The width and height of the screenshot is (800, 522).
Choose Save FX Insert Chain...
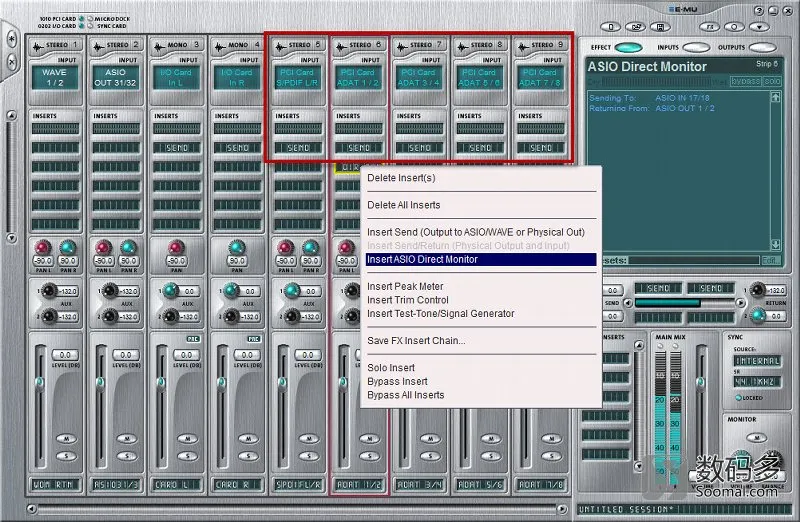point(416,341)
